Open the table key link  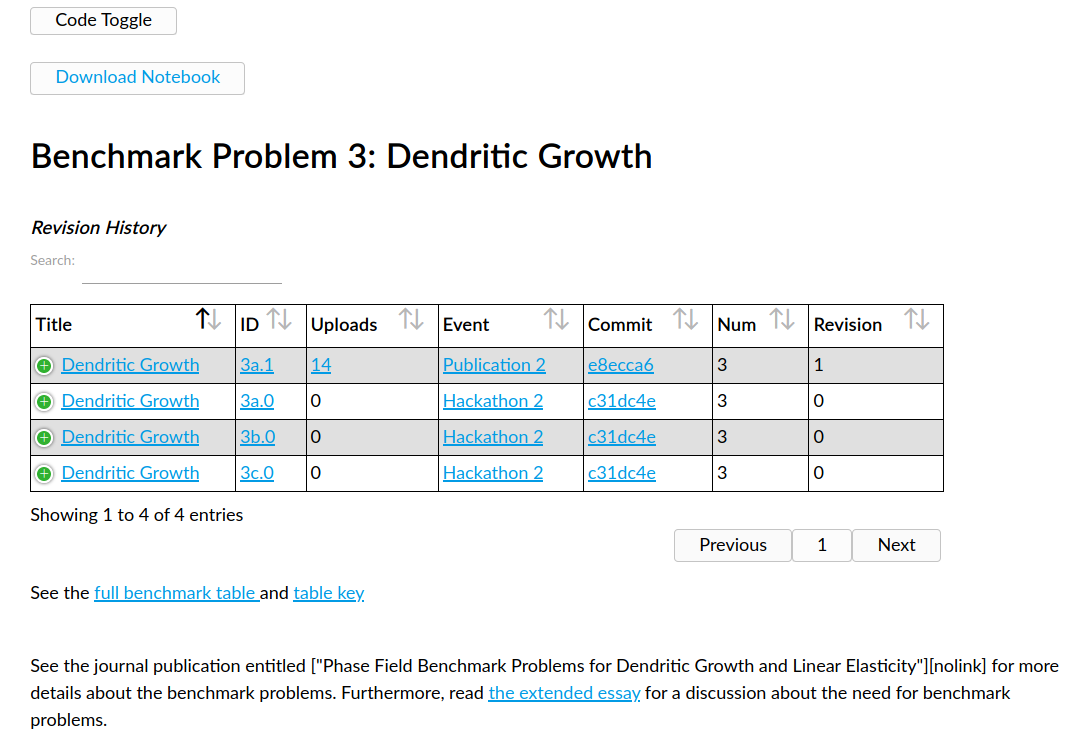click(329, 593)
